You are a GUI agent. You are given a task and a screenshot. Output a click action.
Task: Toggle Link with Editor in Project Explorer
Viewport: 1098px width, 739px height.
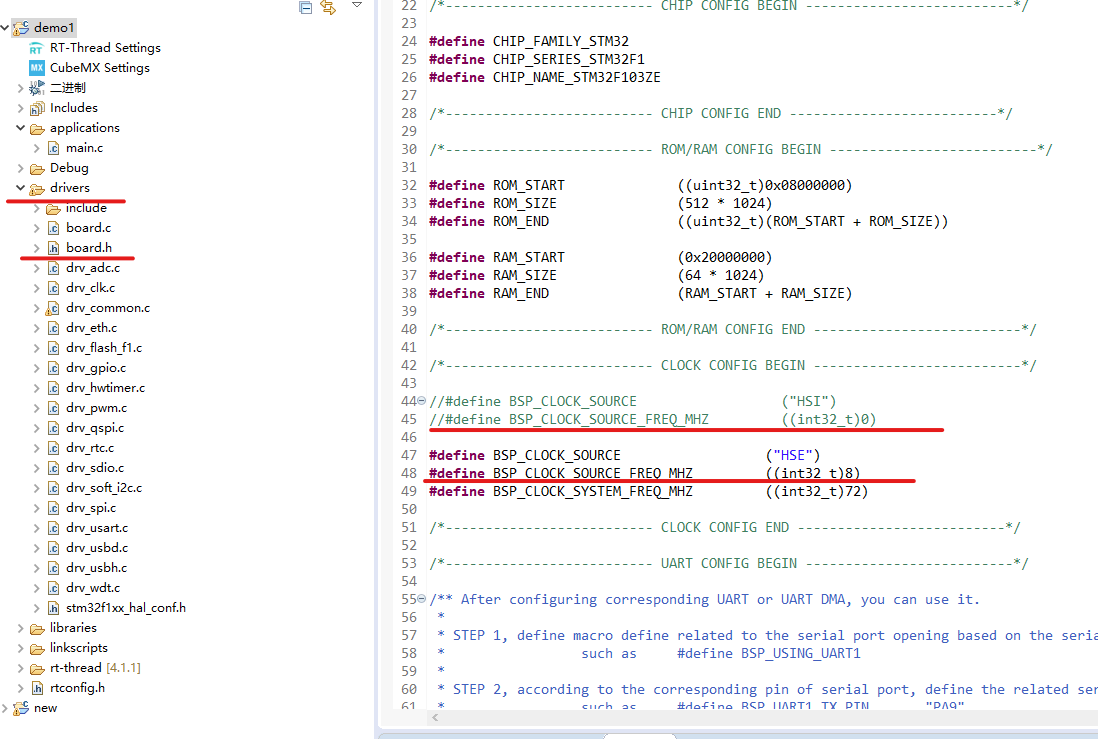point(327,7)
